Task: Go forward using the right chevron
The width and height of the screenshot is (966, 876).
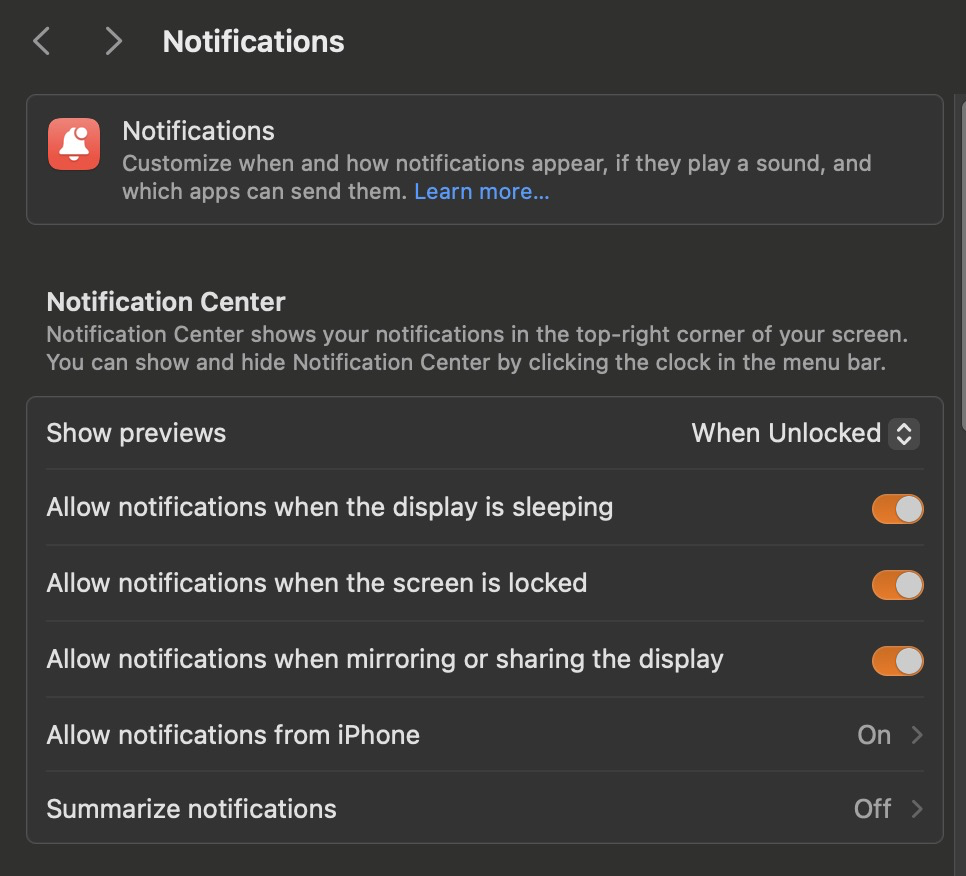Action: click(113, 41)
